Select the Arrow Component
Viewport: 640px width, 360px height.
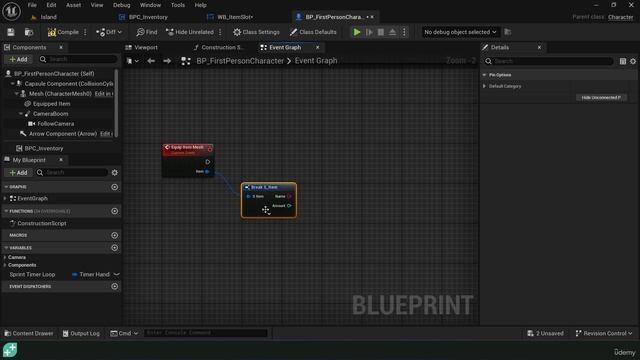62,133
